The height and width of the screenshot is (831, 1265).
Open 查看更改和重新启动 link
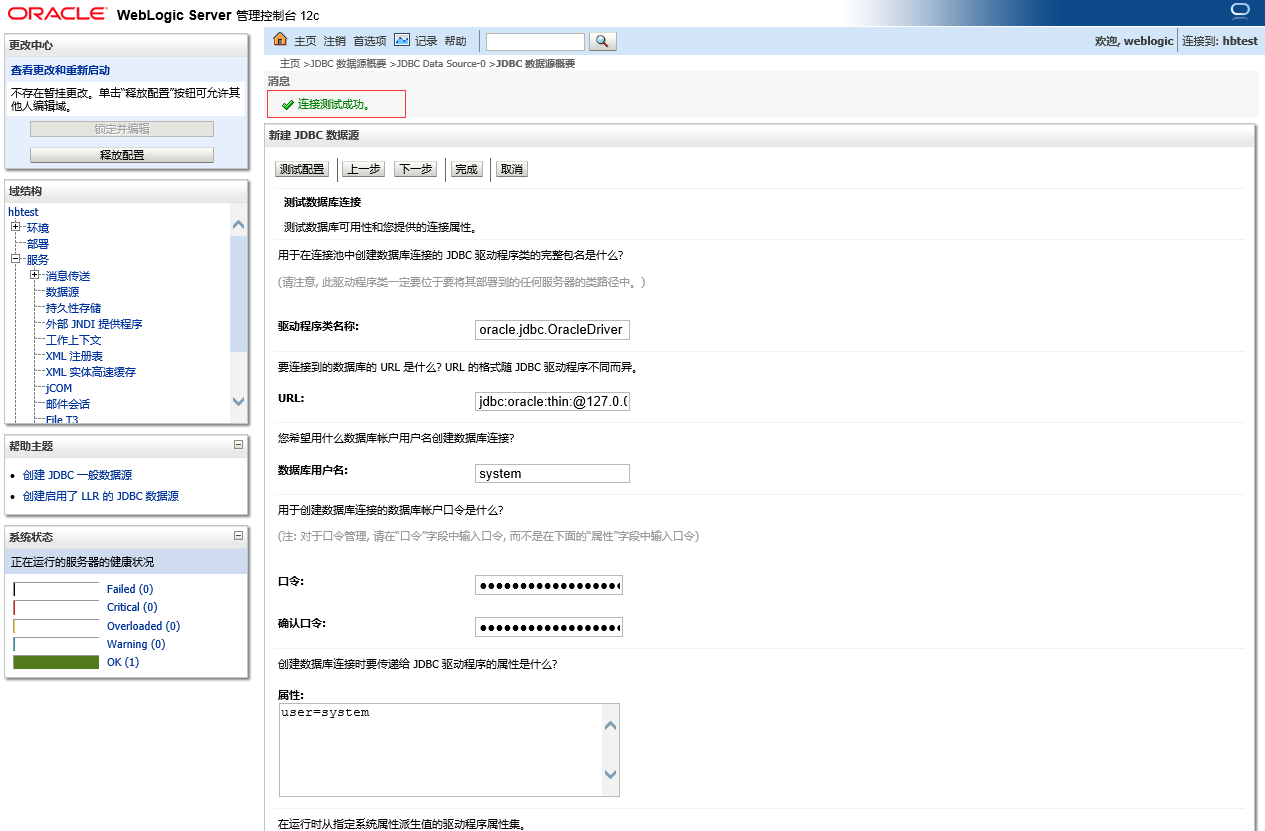pyautogui.click(x=60, y=70)
